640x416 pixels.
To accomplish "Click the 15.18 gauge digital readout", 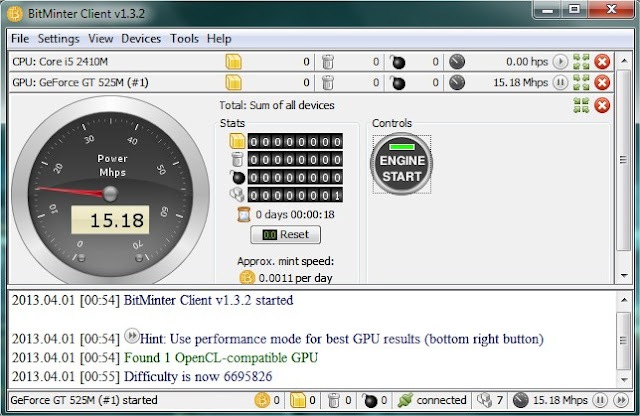I will [x=110, y=220].
